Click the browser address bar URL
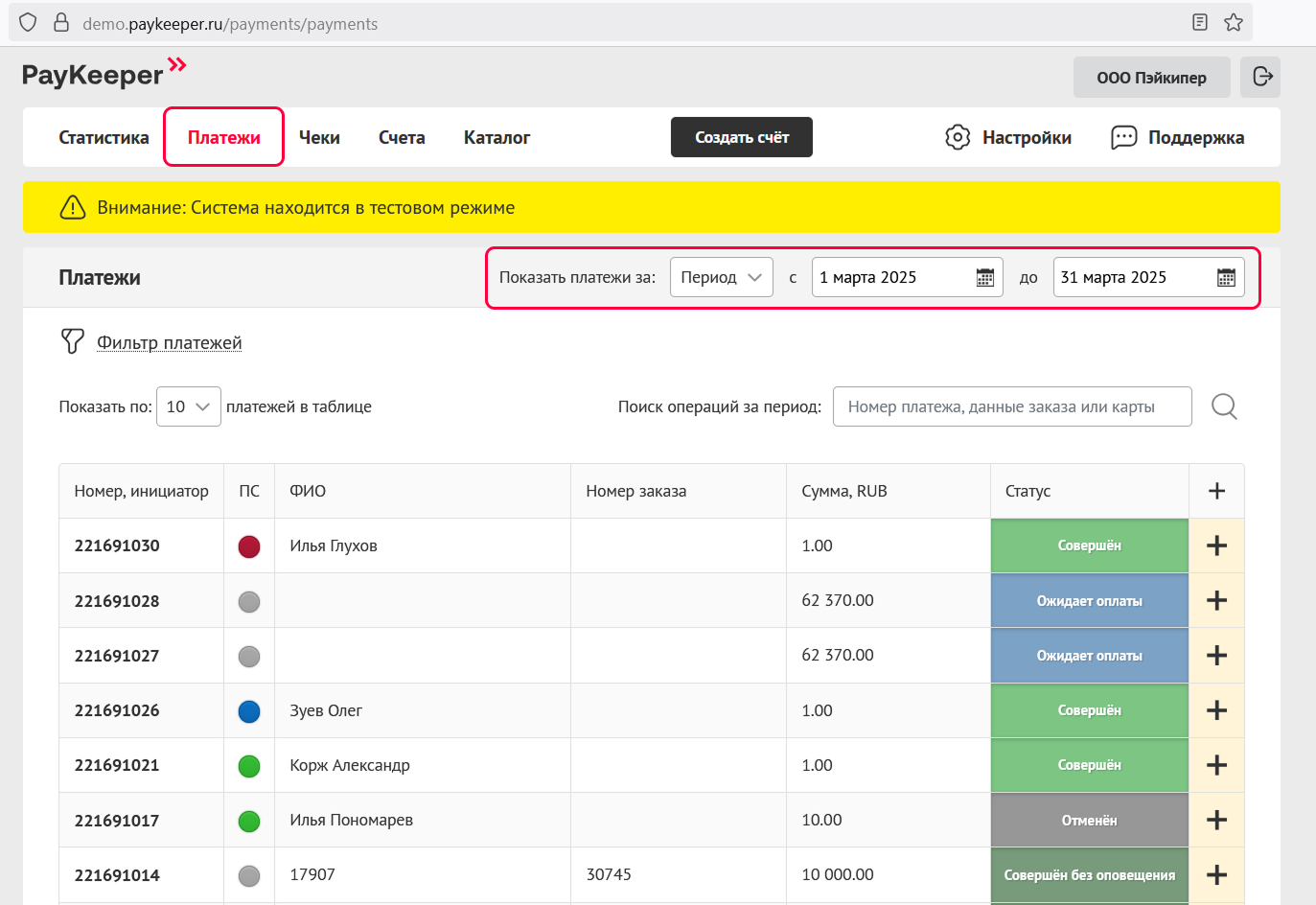 click(230, 24)
